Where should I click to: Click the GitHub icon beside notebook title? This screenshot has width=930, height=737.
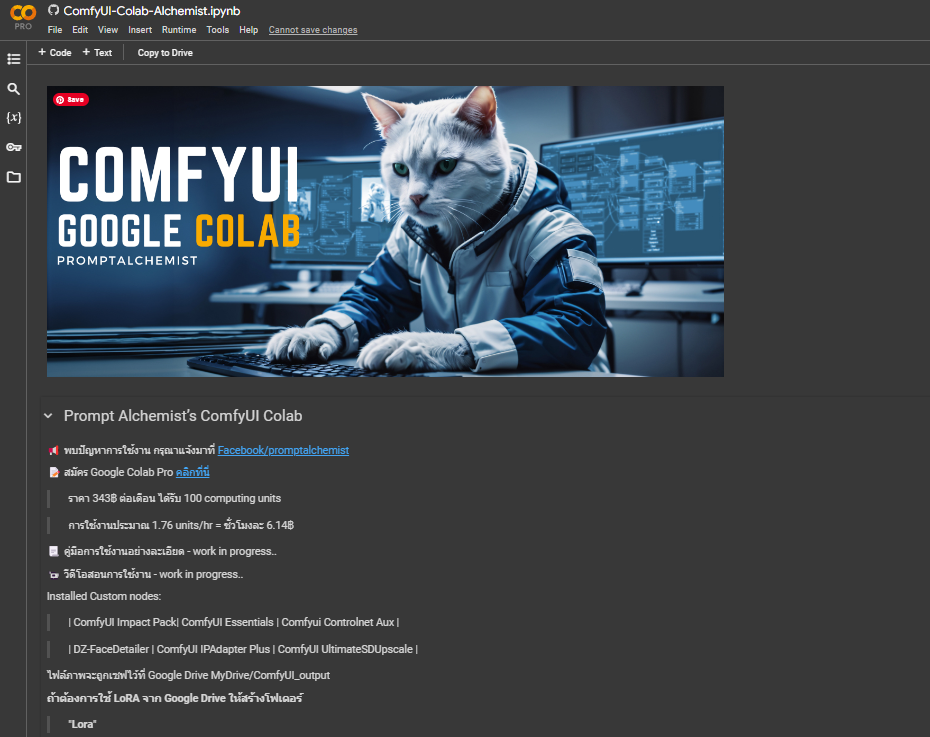53,10
